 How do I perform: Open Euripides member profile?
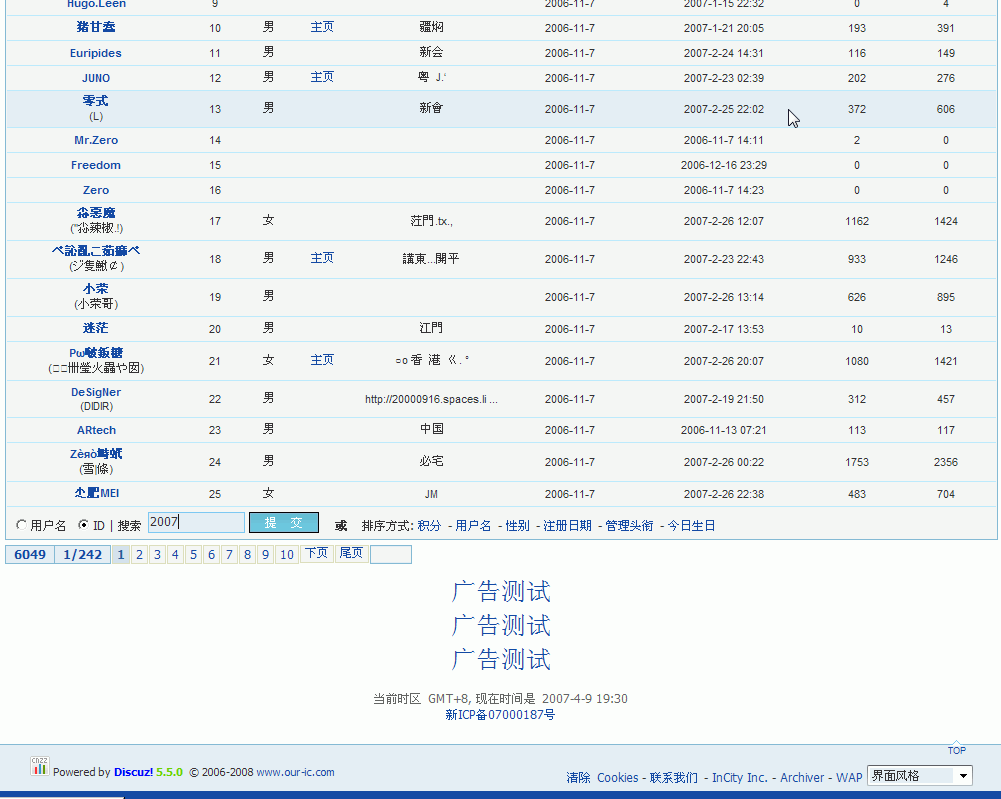(x=96, y=53)
